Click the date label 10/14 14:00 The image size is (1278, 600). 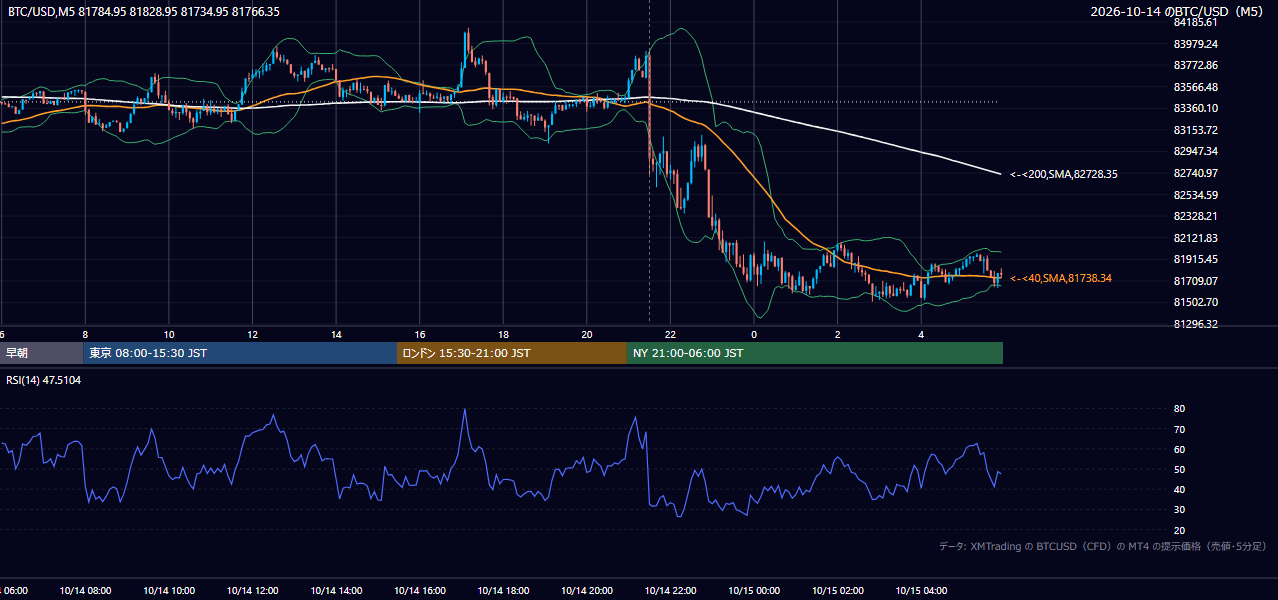[337, 590]
